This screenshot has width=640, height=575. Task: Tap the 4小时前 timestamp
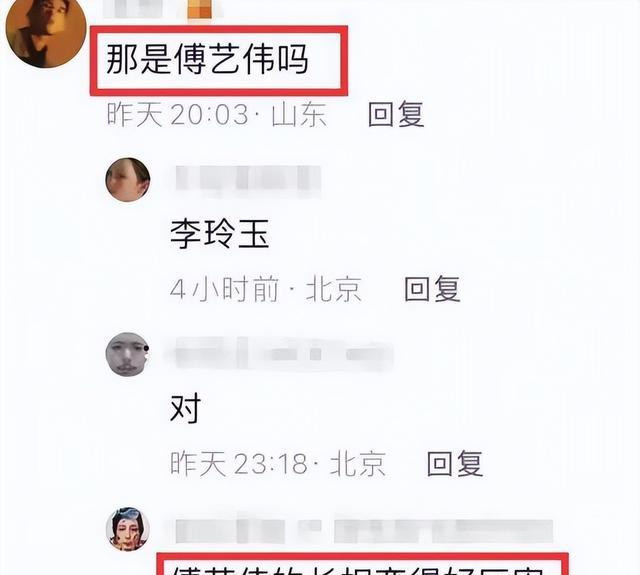click(x=224, y=289)
